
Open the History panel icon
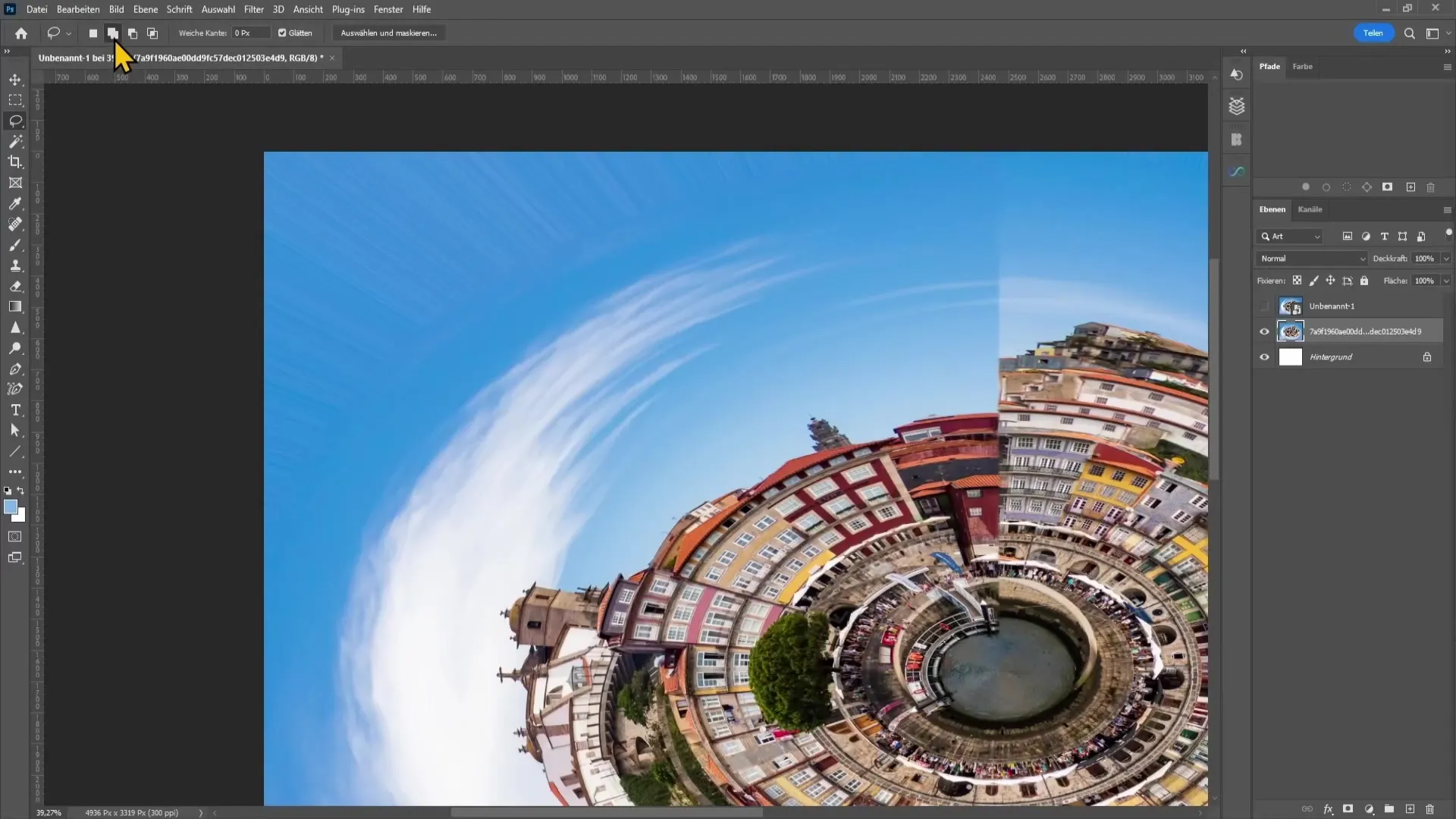coord(1237,74)
